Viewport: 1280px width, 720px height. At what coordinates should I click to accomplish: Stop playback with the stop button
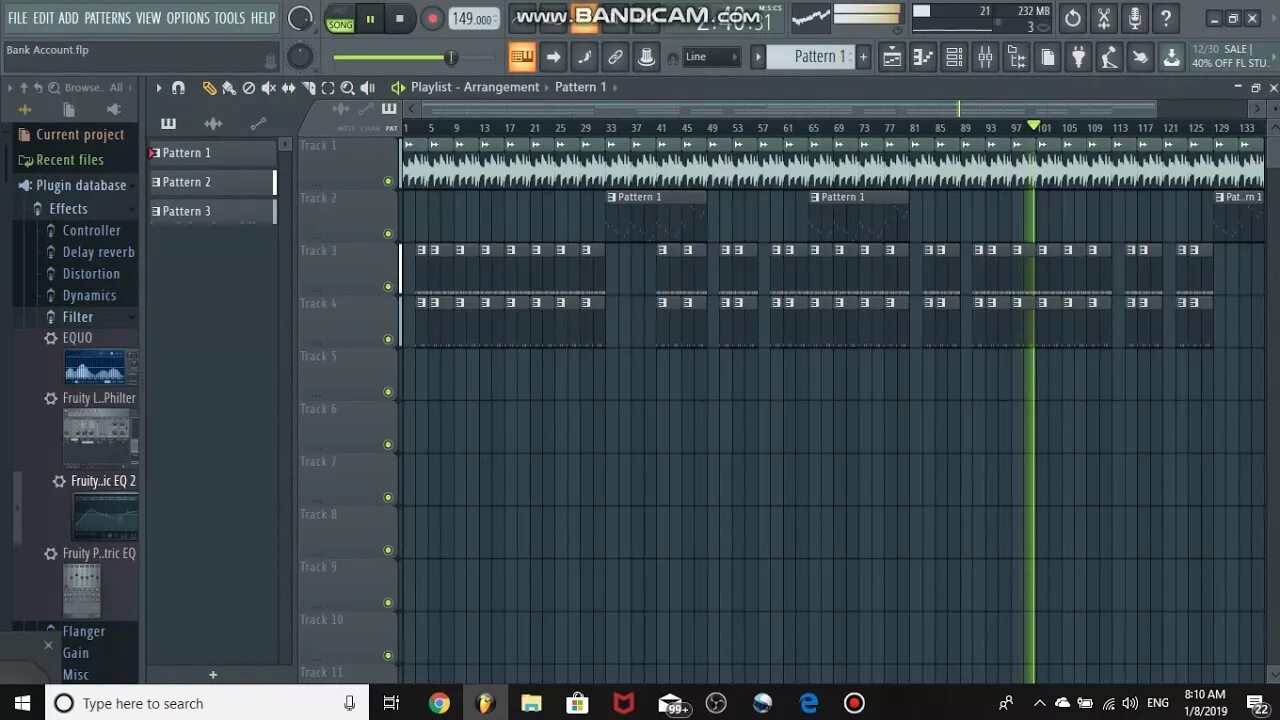point(400,18)
